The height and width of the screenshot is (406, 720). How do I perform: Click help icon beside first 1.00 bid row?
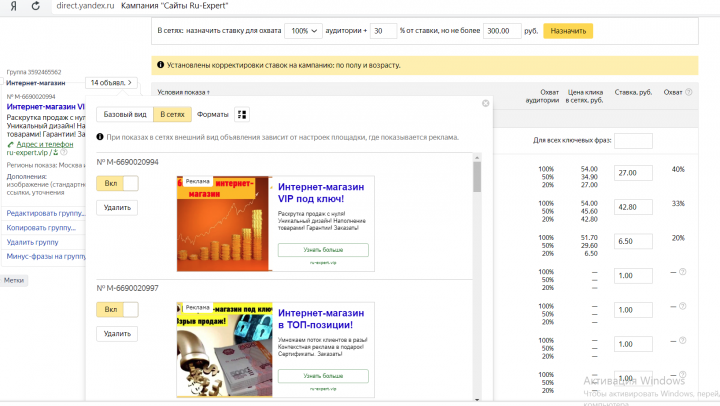tap(682, 272)
